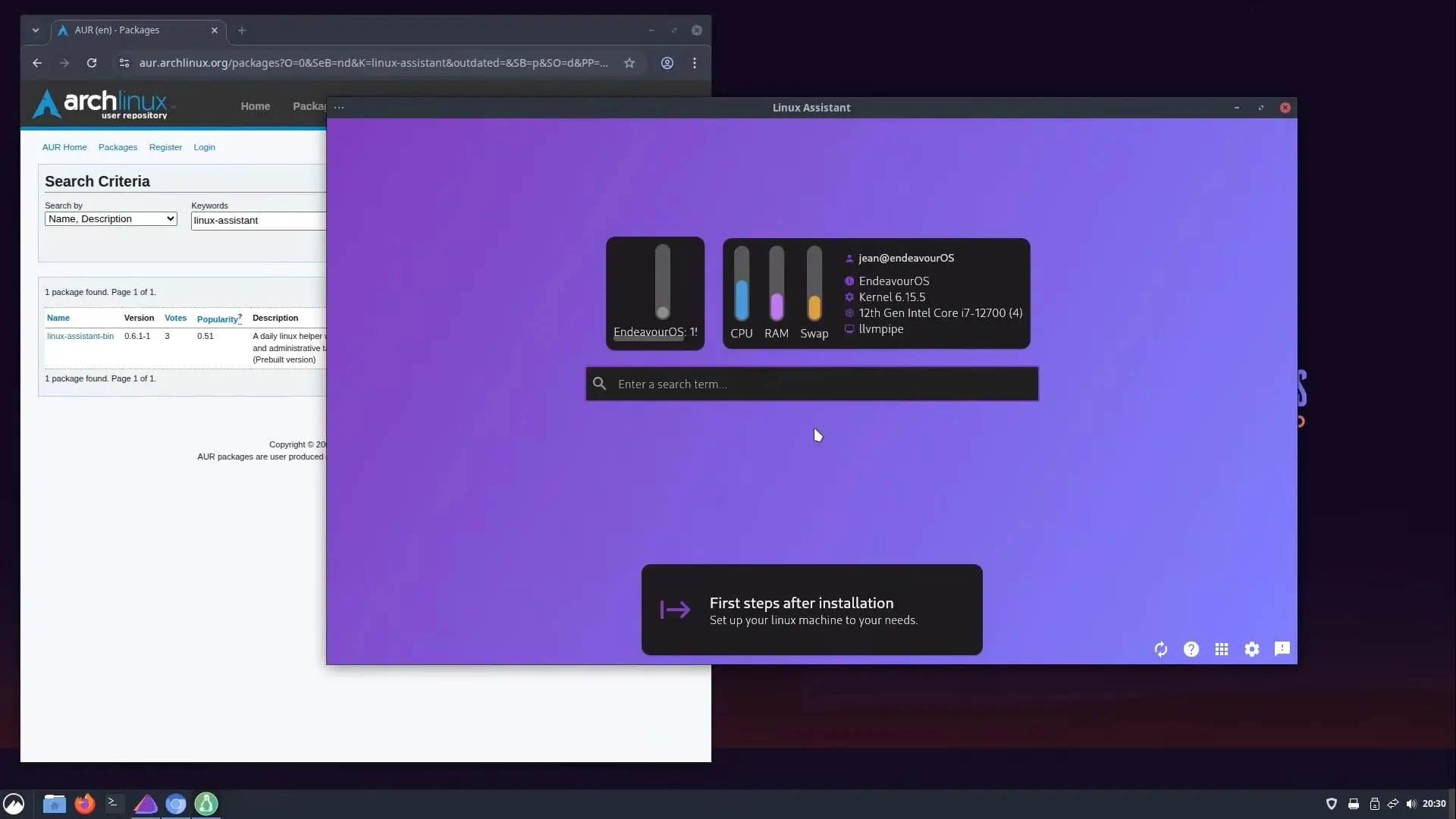Click the three-dot menu in Linux Assistant titlebar
Image resolution: width=1456 pixels, height=819 pixels.
click(339, 107)
